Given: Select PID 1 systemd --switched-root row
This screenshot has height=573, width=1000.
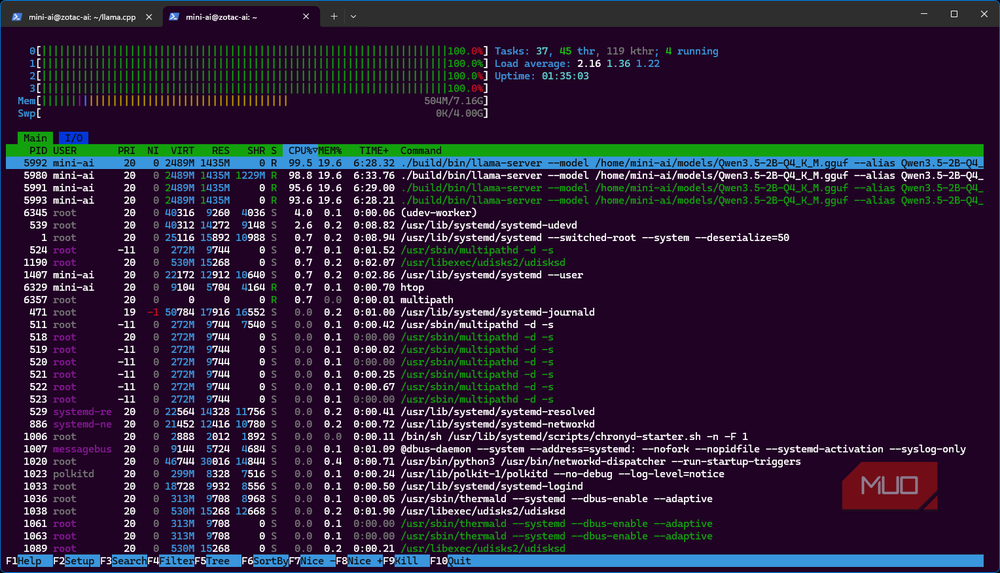Looking at the screenshot, I should pyautogui.click(x=494, y=237).
